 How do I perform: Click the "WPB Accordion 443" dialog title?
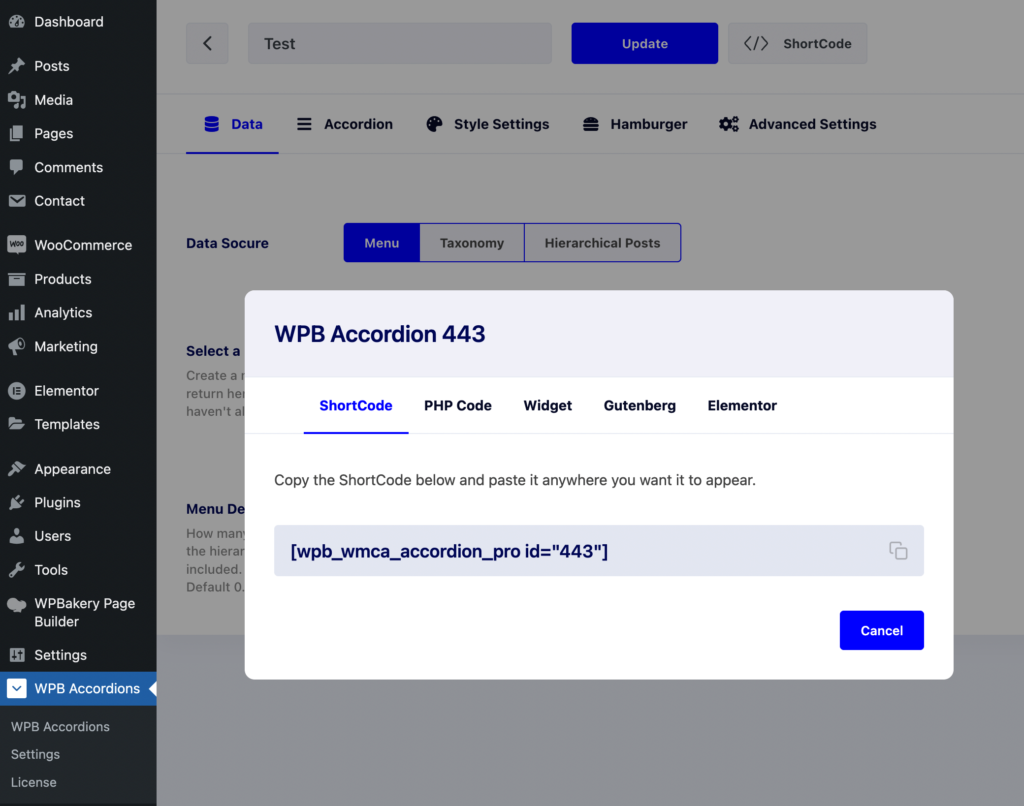[379, 334]
